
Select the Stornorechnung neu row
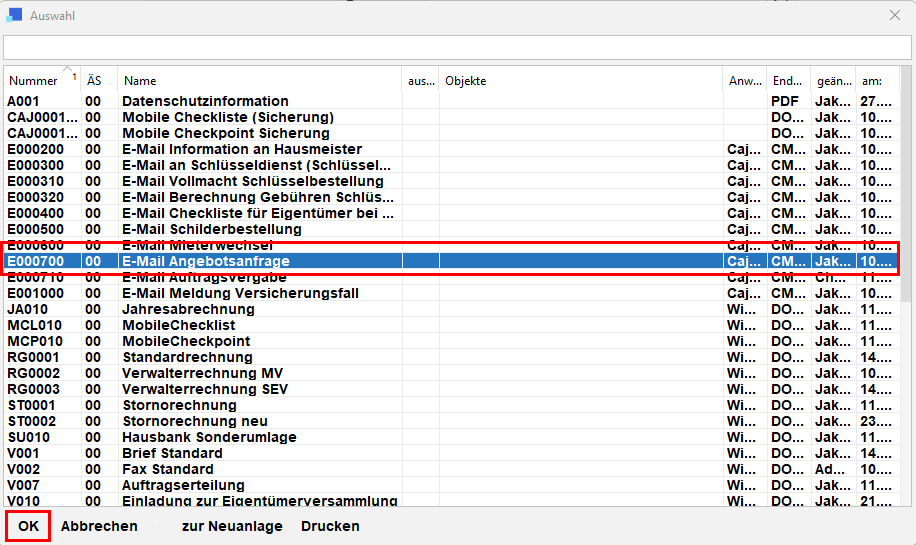(194, 421)
